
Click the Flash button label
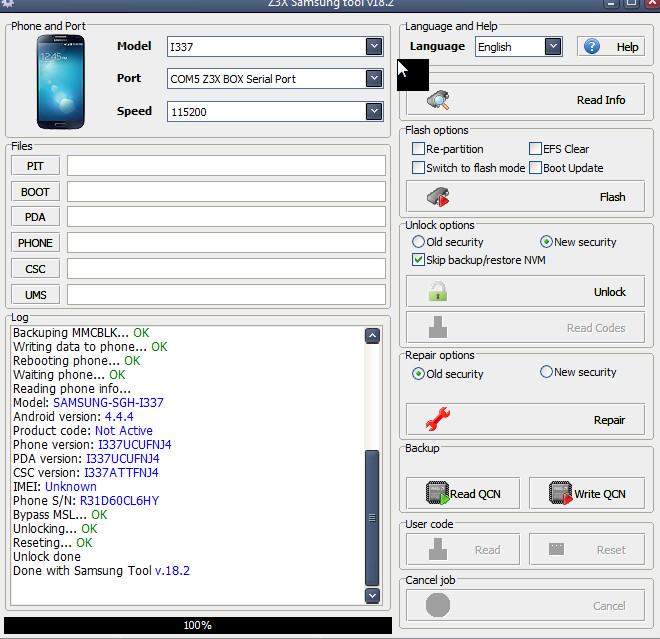point(612,197)
